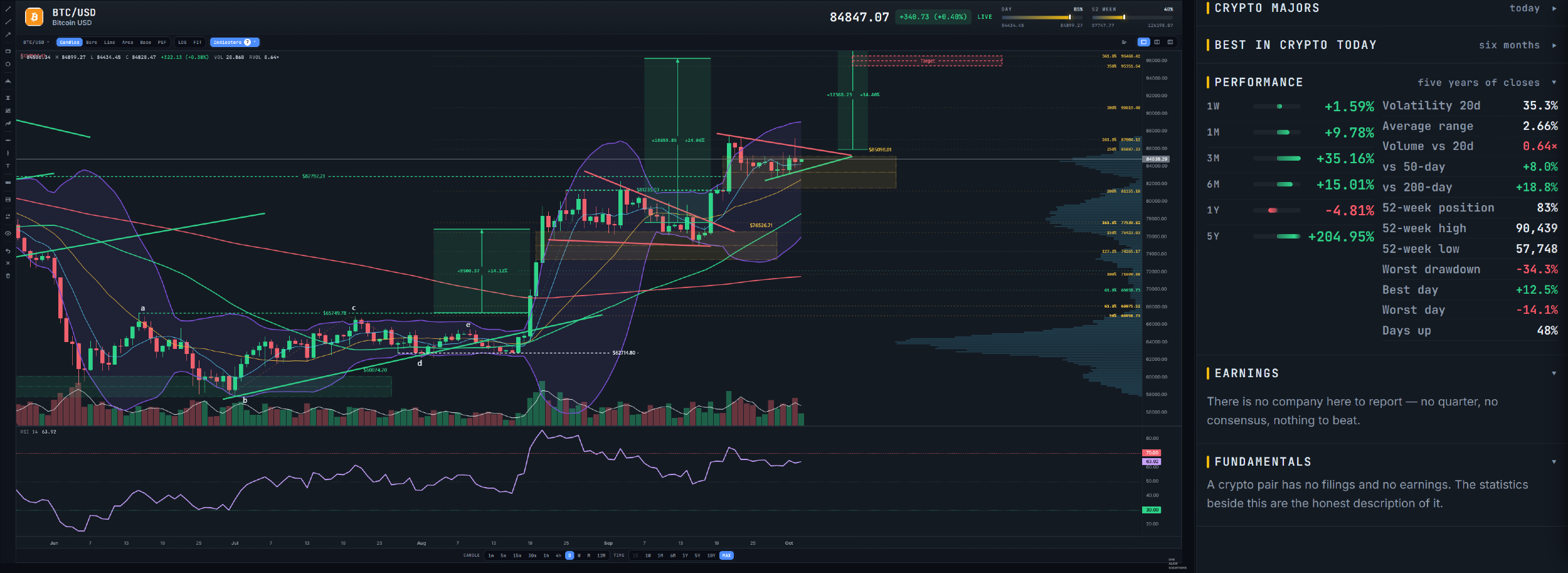
Task: Expand the Fundamentals section chevron
Action: click(1554, 462)
